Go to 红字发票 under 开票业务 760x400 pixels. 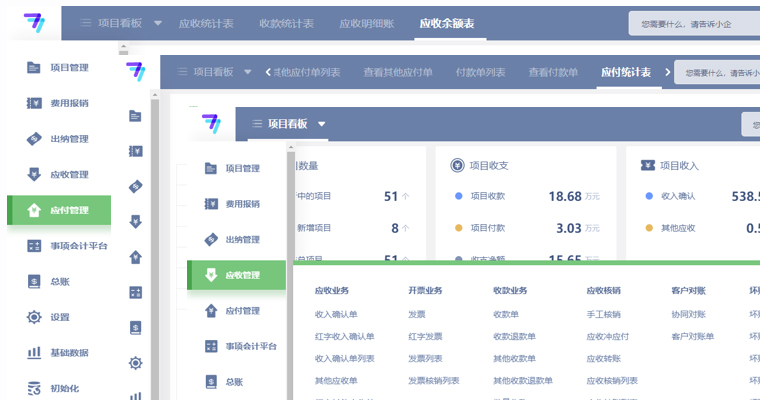424,336
